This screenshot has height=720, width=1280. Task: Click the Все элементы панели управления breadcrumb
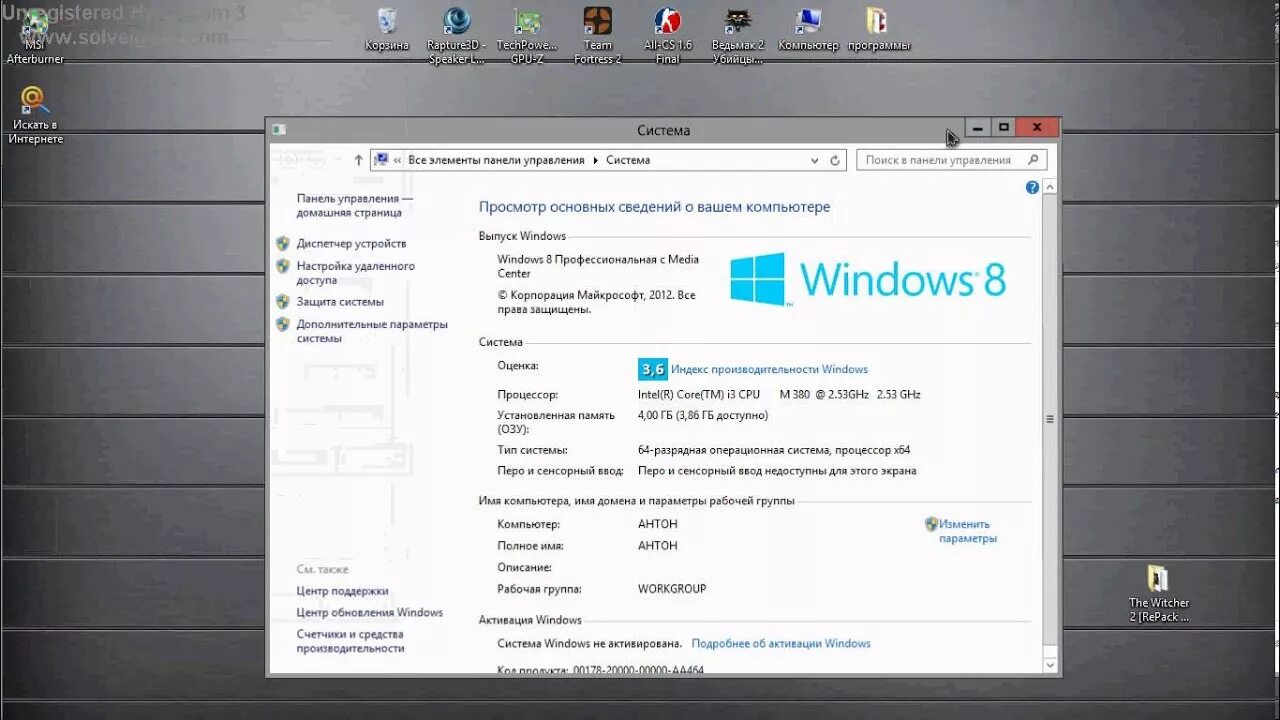(496, 160)
